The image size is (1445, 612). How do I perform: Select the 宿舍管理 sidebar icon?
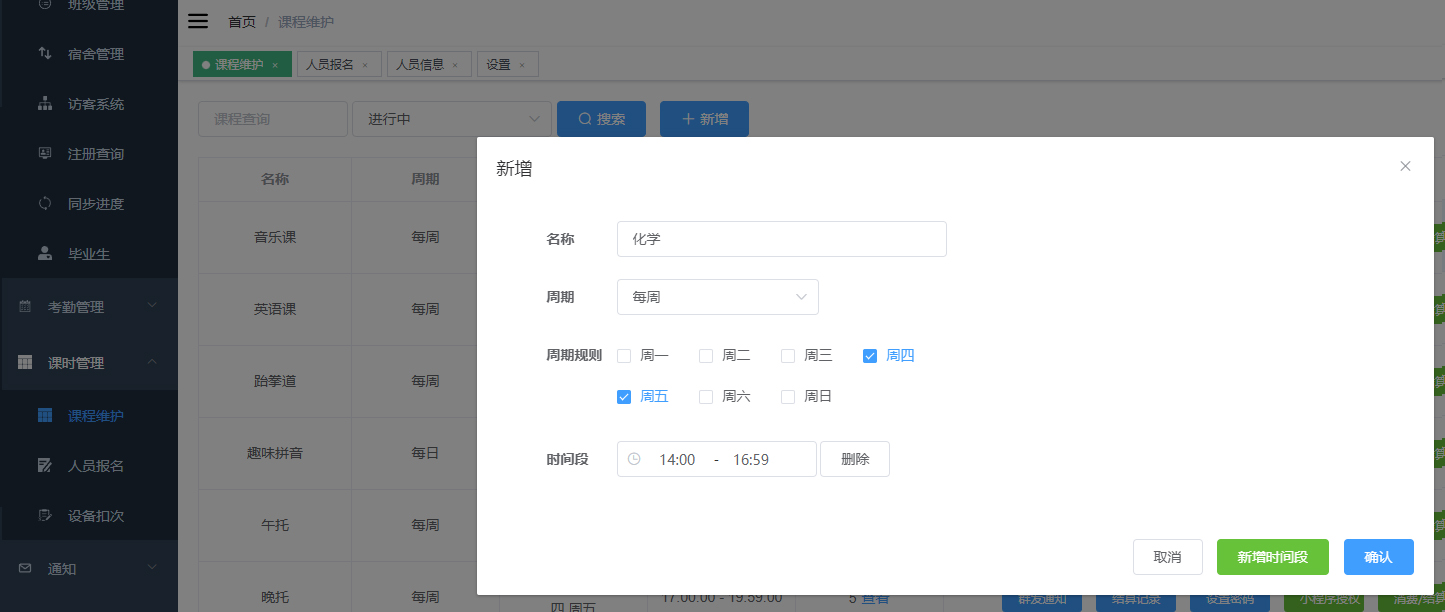point(44,53)
